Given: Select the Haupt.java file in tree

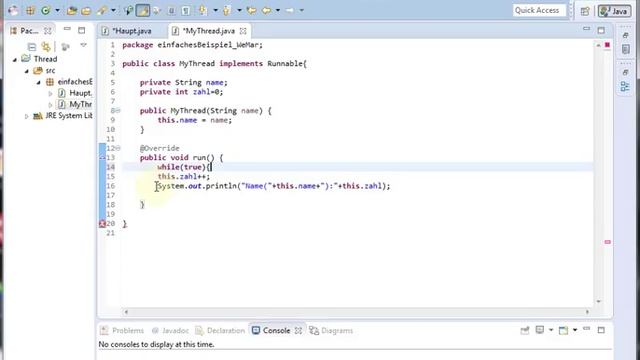Looking at the screenshot, I should coord(75,93).
